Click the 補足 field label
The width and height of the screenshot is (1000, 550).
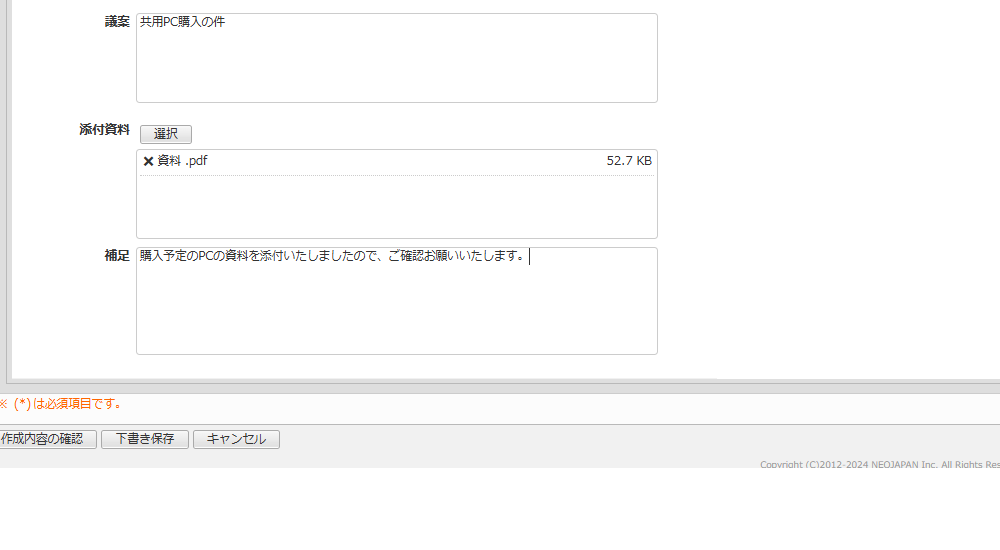coord(117,256)
